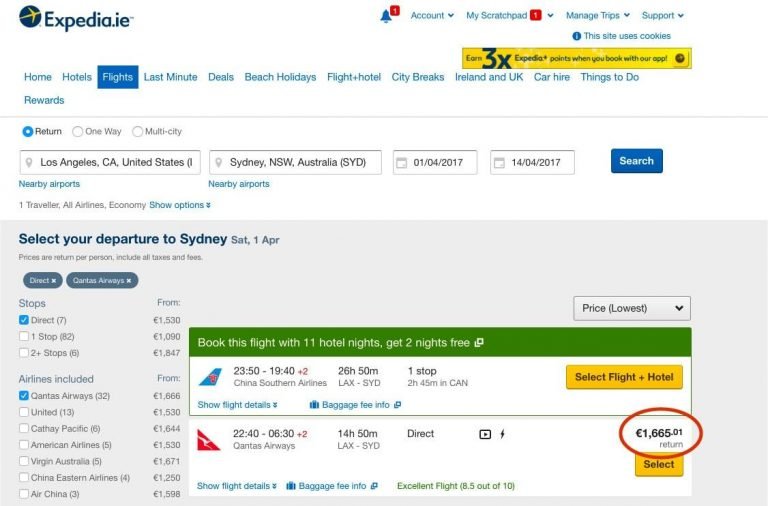
Task: Enable the United airline checkbox
Action: (24, 412)
